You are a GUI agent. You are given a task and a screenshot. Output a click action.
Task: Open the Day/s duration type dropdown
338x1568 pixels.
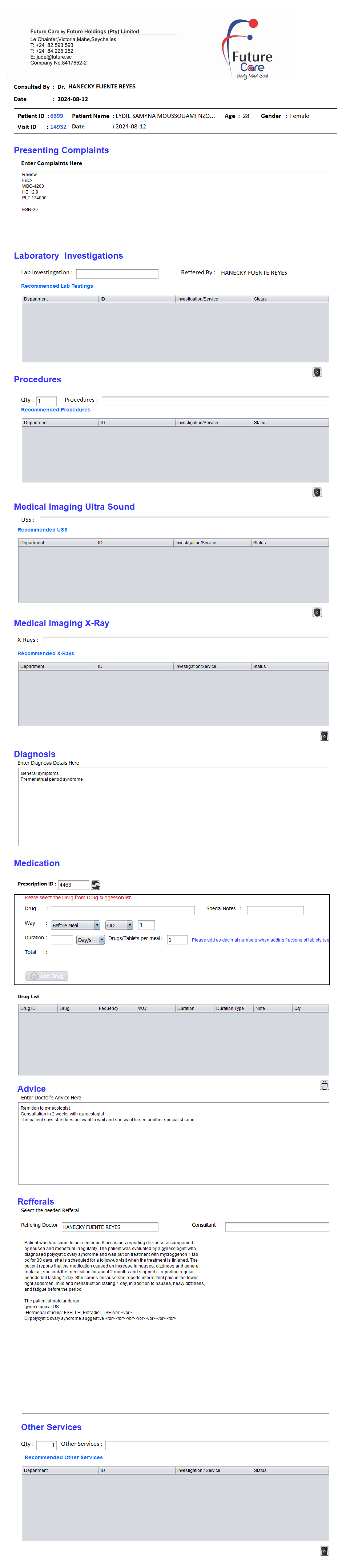point(90,939)
